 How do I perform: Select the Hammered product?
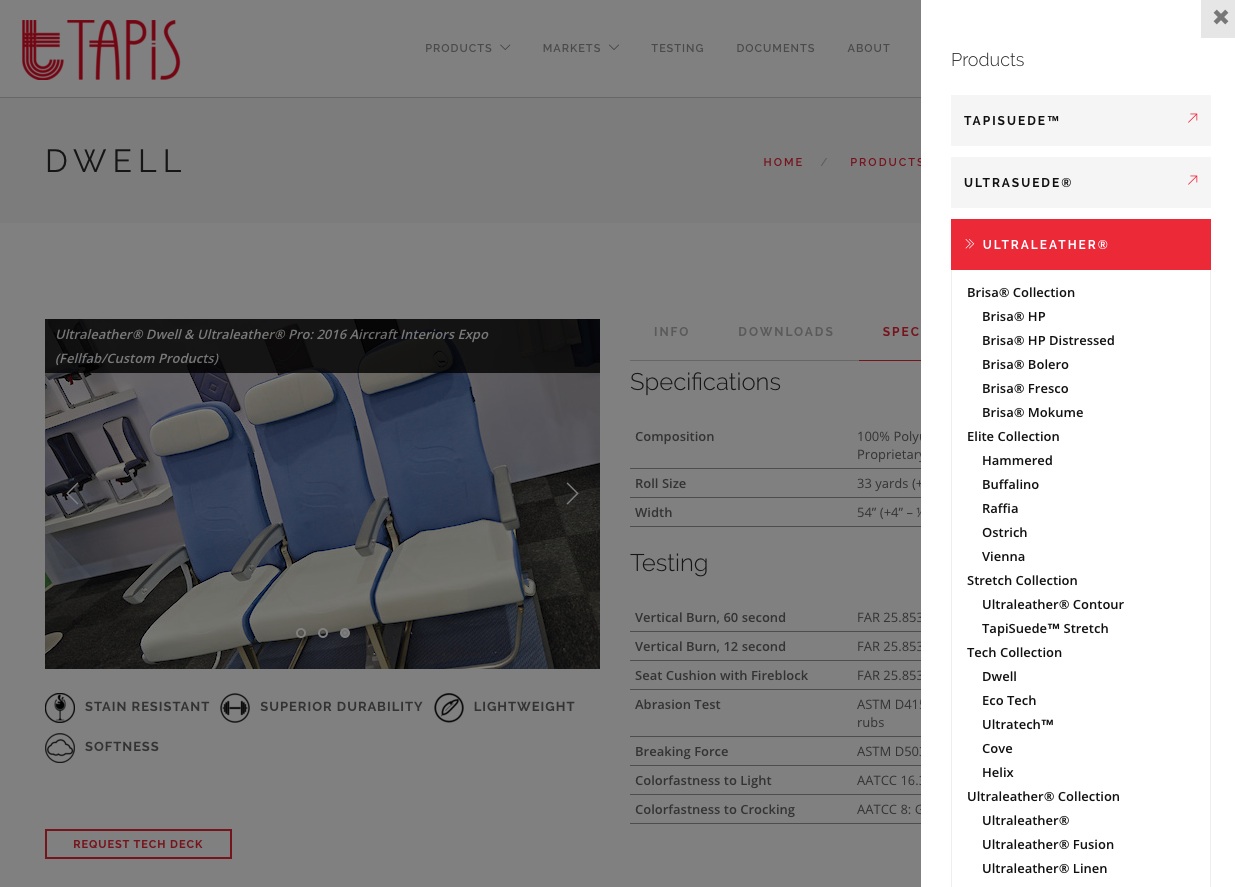(1017, 460)
